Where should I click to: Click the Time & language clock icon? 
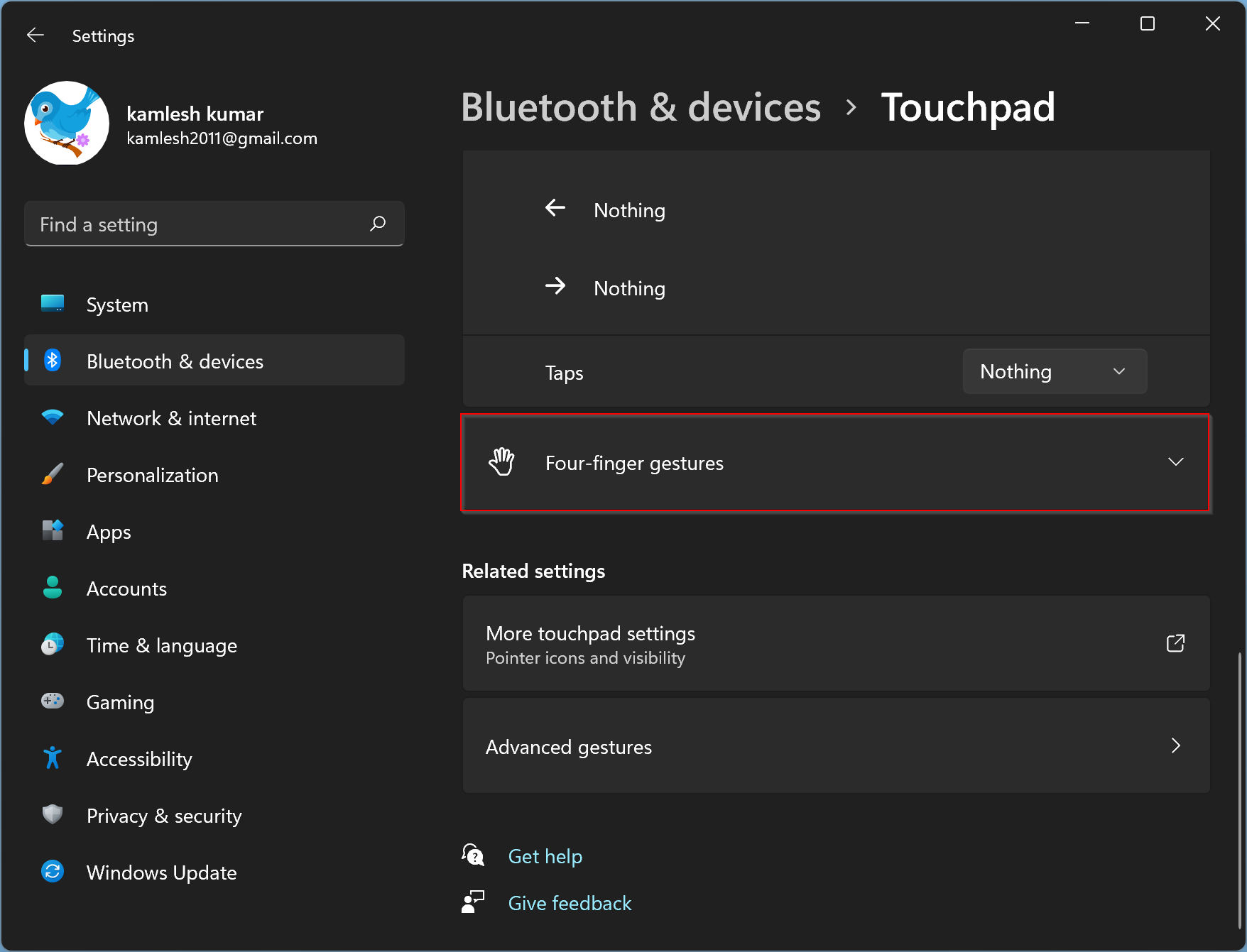(x=53, y=645)
